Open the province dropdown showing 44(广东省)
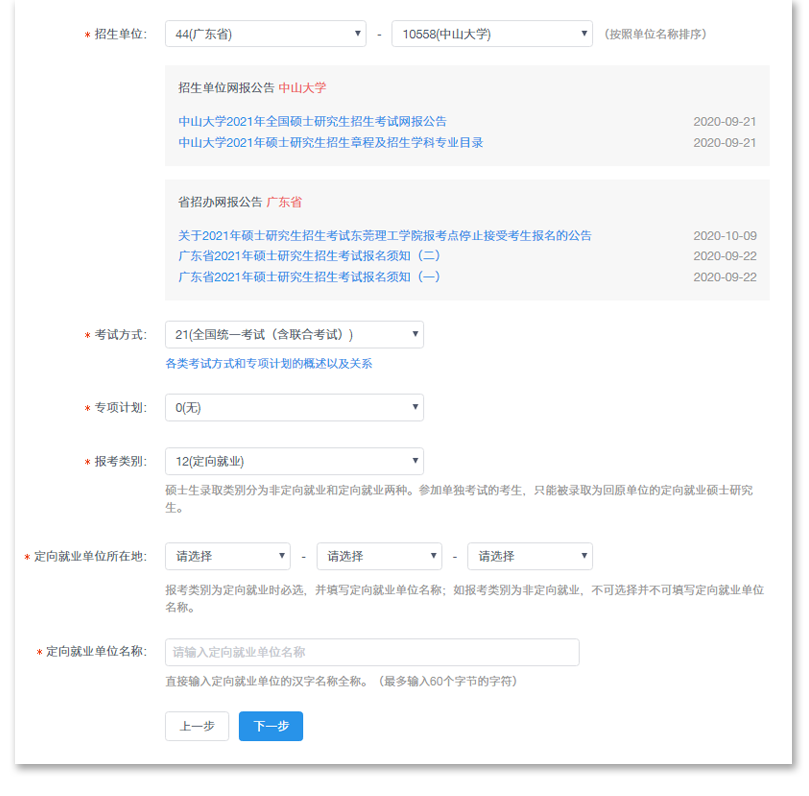 point(265,33)
